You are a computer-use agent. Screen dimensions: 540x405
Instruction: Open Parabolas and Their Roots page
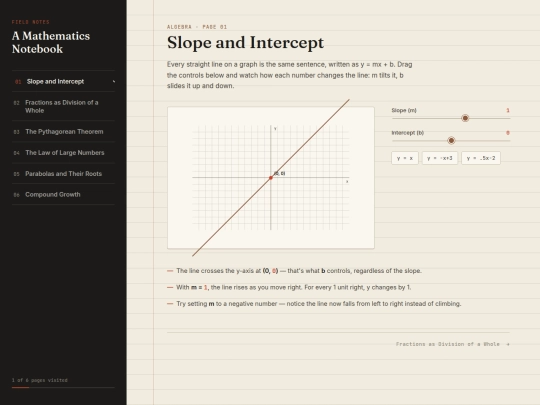tap(63, 174)
